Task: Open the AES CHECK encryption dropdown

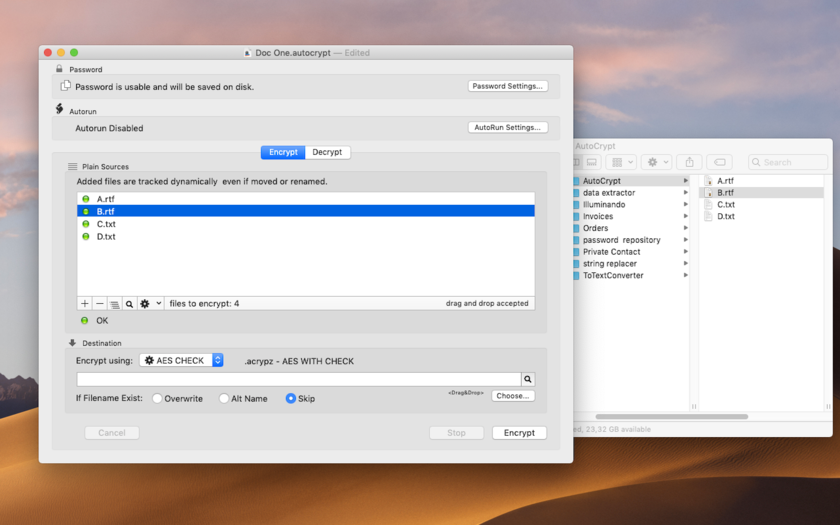Action: 181,361
